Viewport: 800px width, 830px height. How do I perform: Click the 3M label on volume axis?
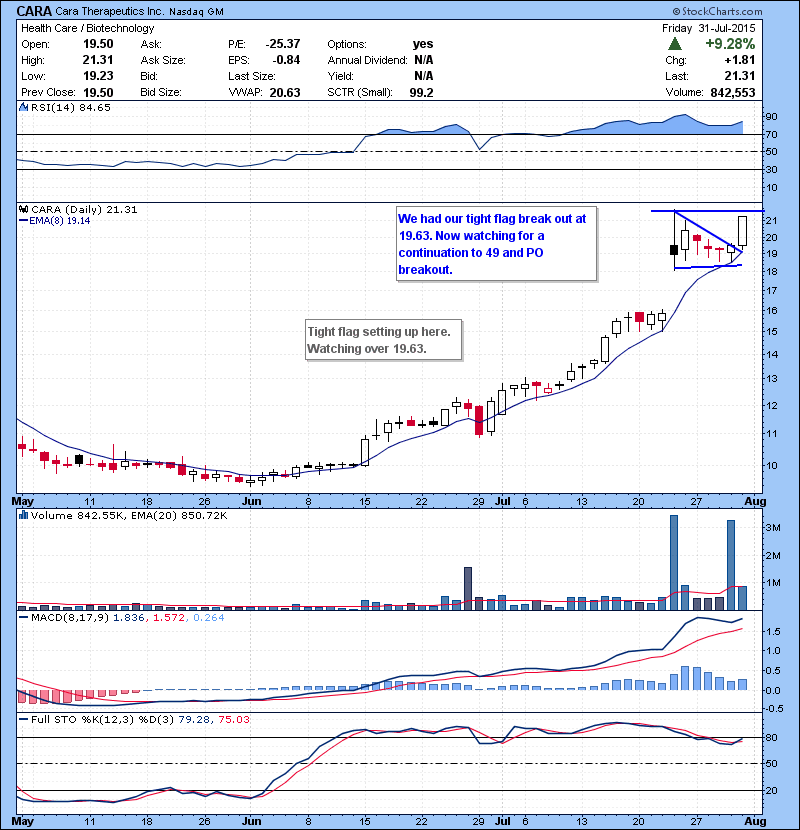coord(774,528)
